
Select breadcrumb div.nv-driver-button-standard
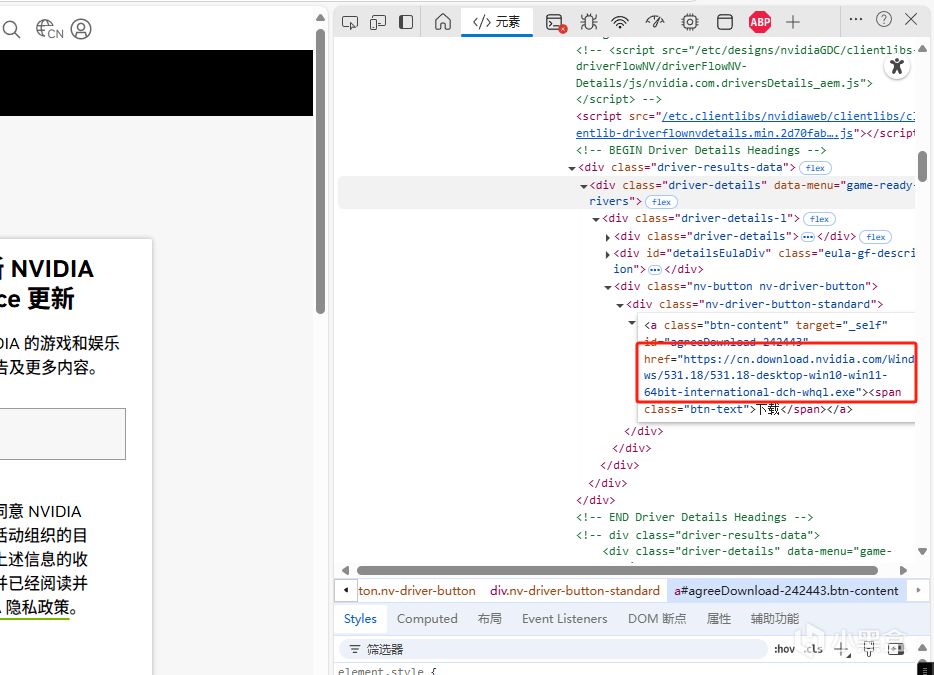coord(575,591)
